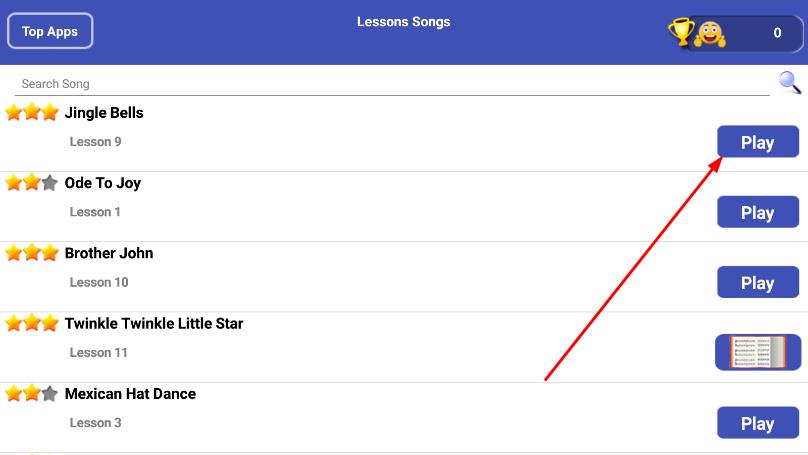Open sheet music for Twinkle Twinkle Little Star
This screenshot has width=808, height=455.
(758, 352)
